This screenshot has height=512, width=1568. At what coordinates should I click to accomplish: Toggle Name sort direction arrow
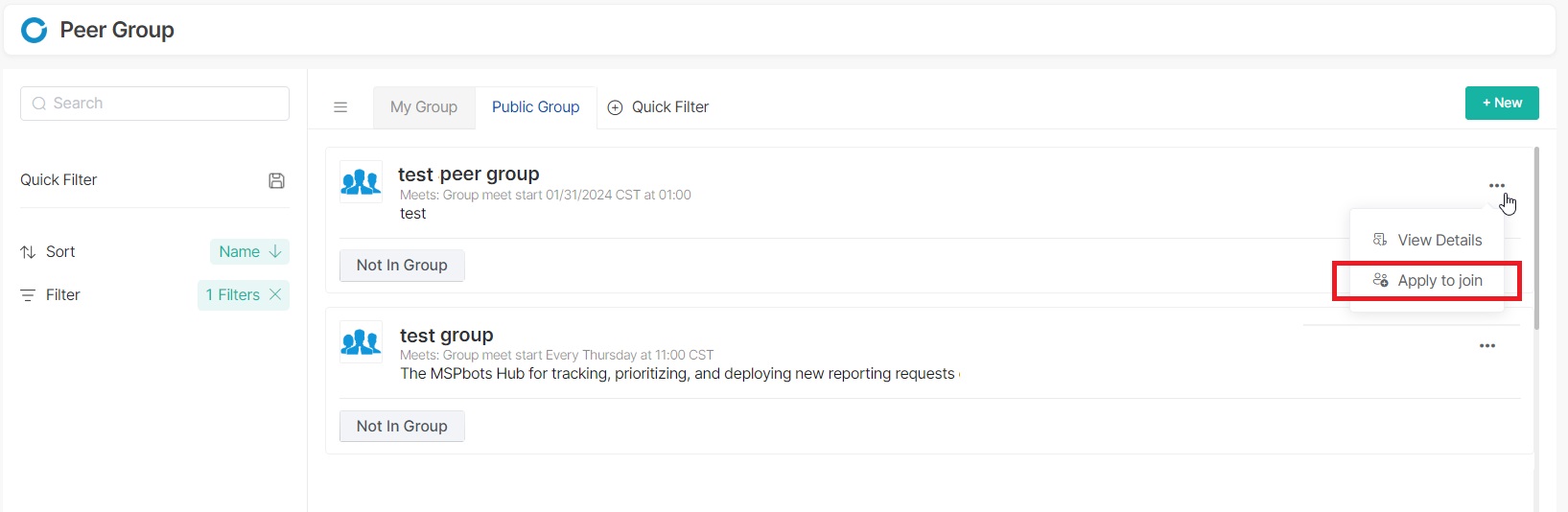click(x=275, y=251)
